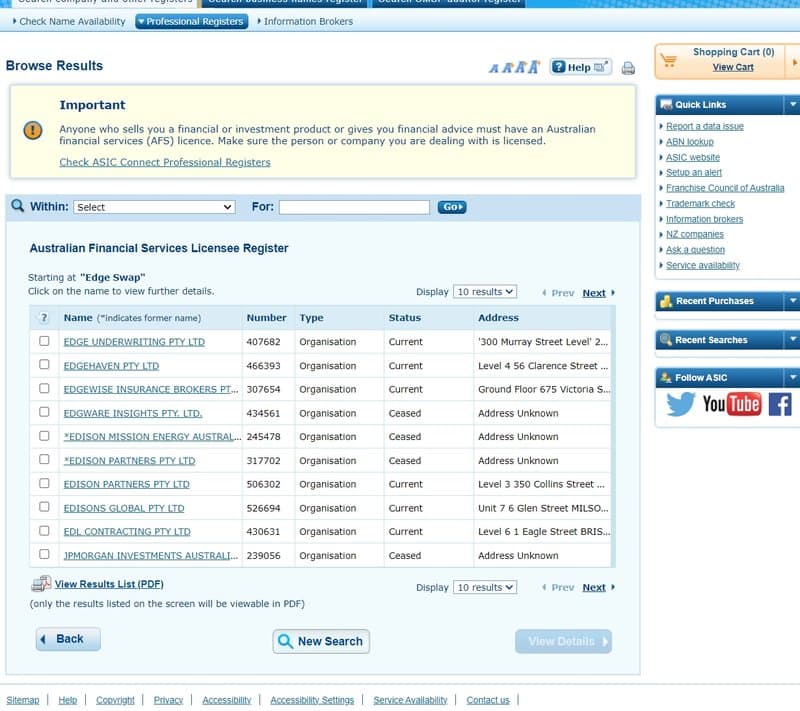
Task: Sort by Status column header
Action: [405, 318]
